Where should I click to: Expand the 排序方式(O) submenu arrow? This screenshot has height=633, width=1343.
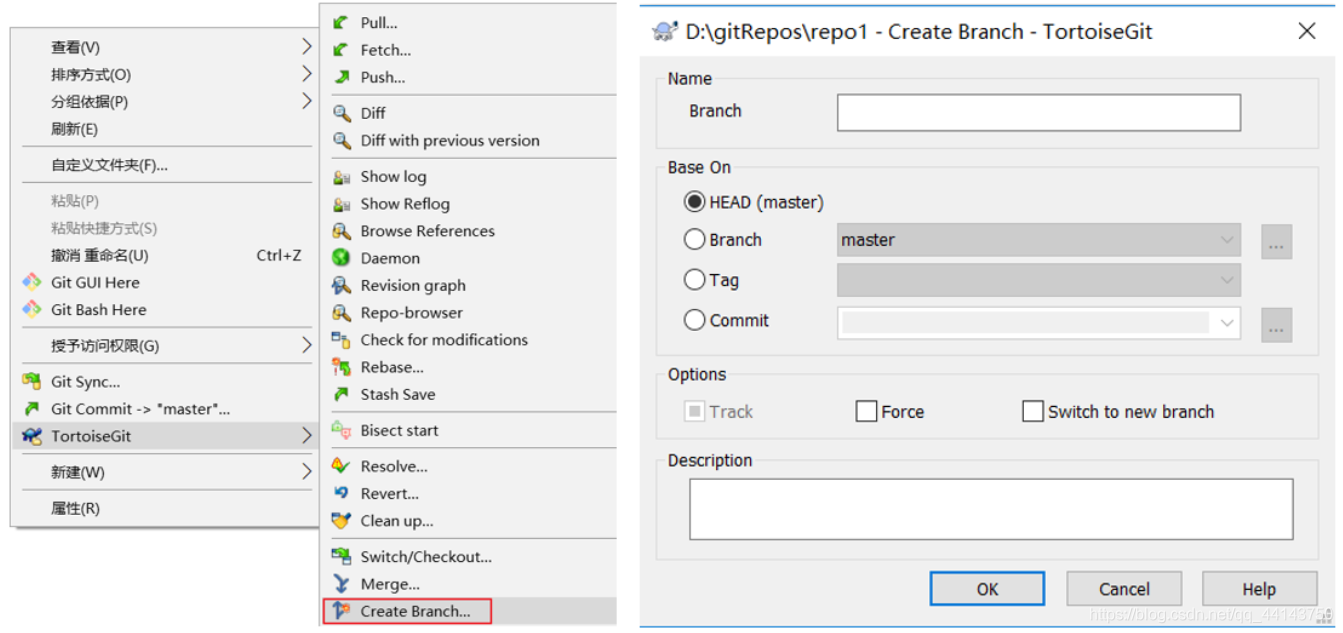coord(307,74)
